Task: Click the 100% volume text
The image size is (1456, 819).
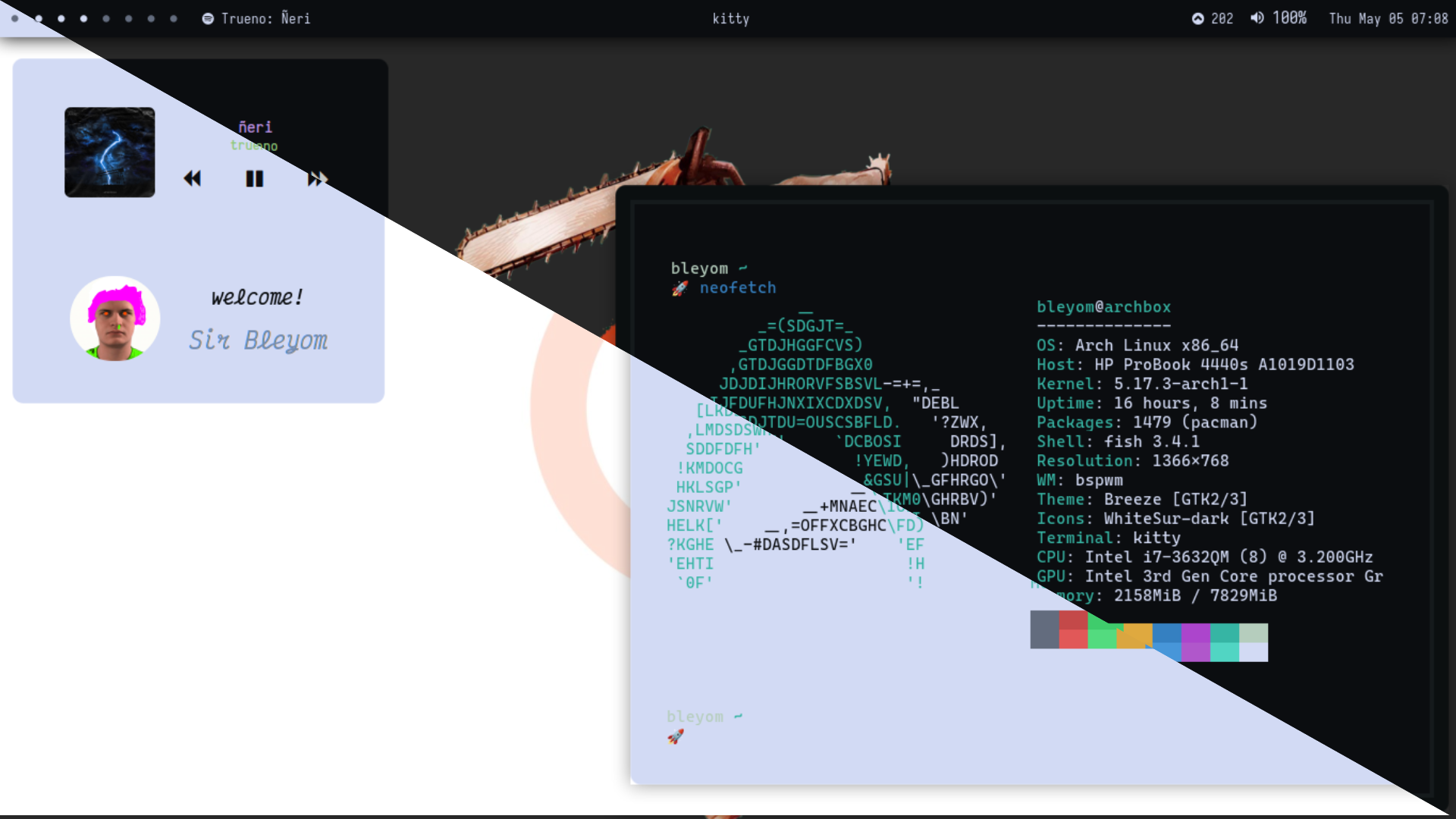Action: [1289, 18]
